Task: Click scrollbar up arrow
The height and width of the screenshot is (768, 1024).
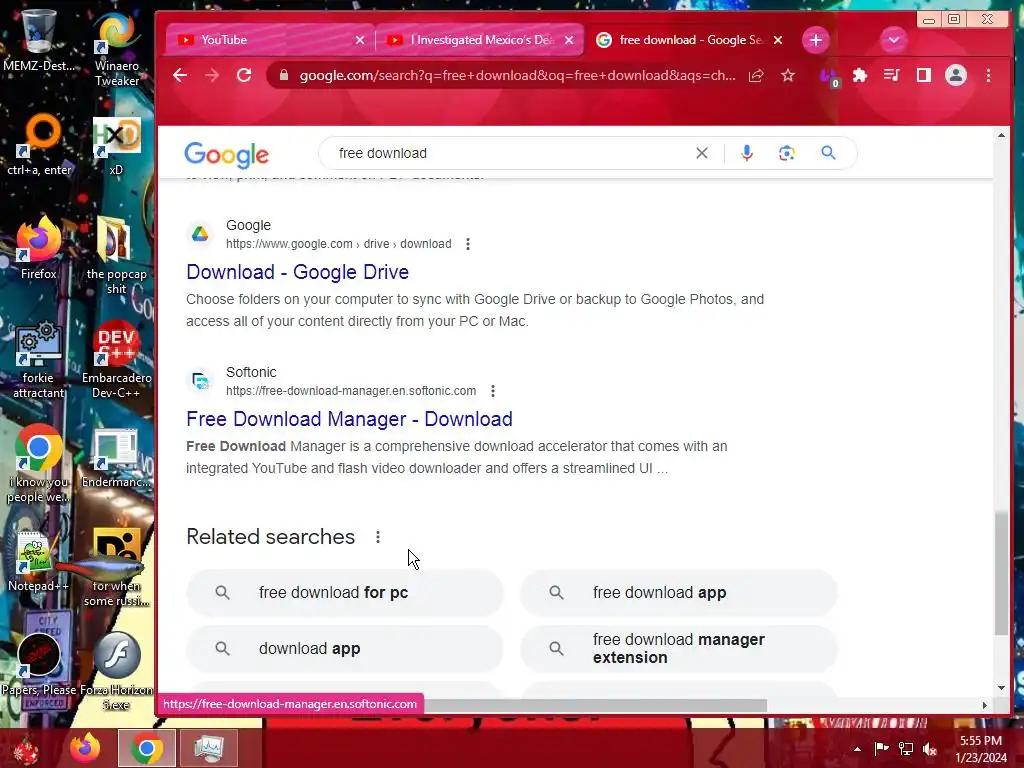Action: pos(1001,135)
